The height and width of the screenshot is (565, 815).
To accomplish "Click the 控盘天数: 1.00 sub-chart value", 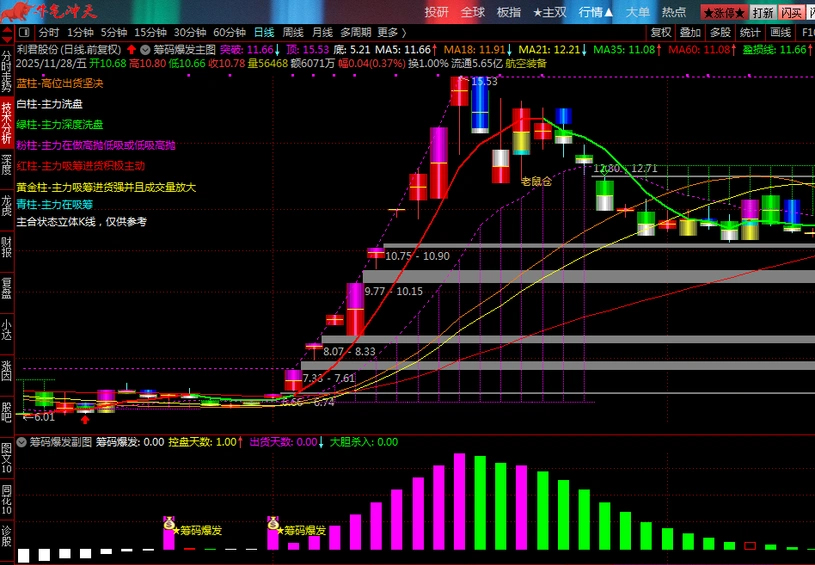I will pos(206,442).
